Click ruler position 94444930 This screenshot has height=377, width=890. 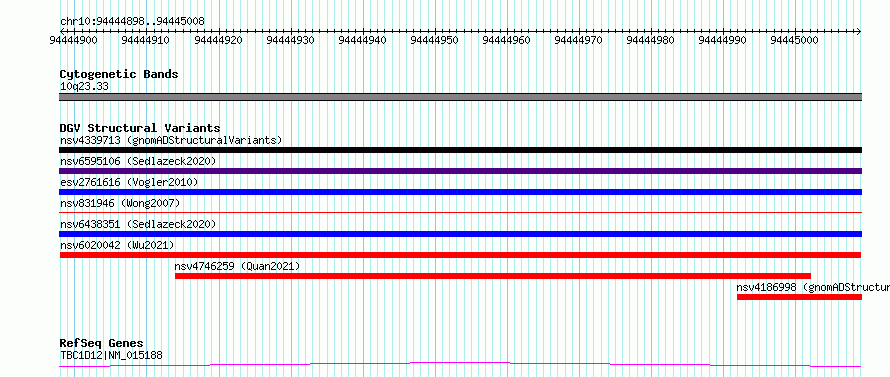(290, 40)
